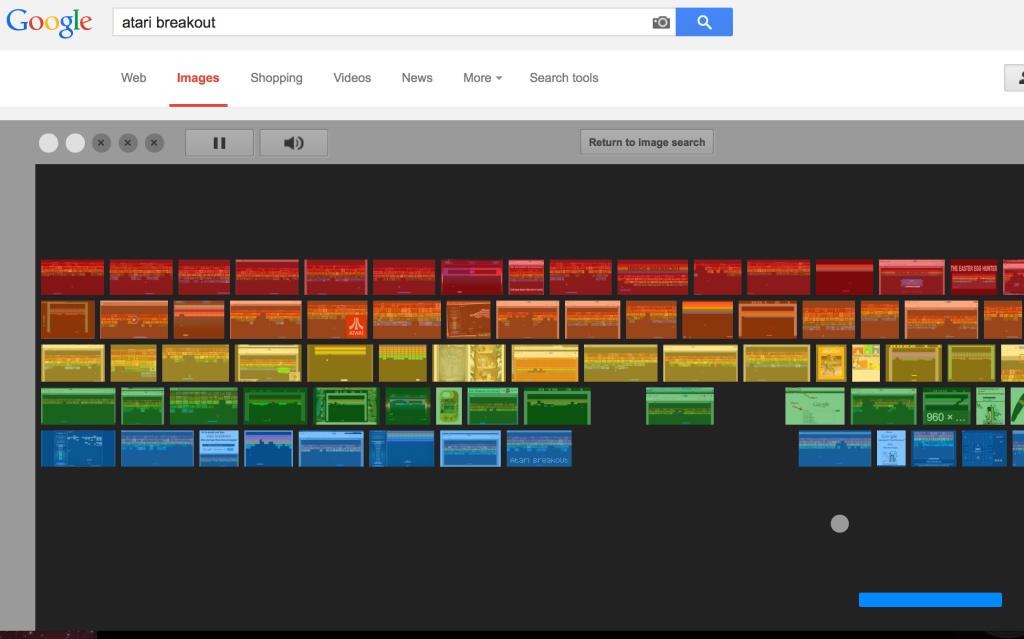Click a gray x lost-life circle
The image size is (1024, 639).
point(100,142)
